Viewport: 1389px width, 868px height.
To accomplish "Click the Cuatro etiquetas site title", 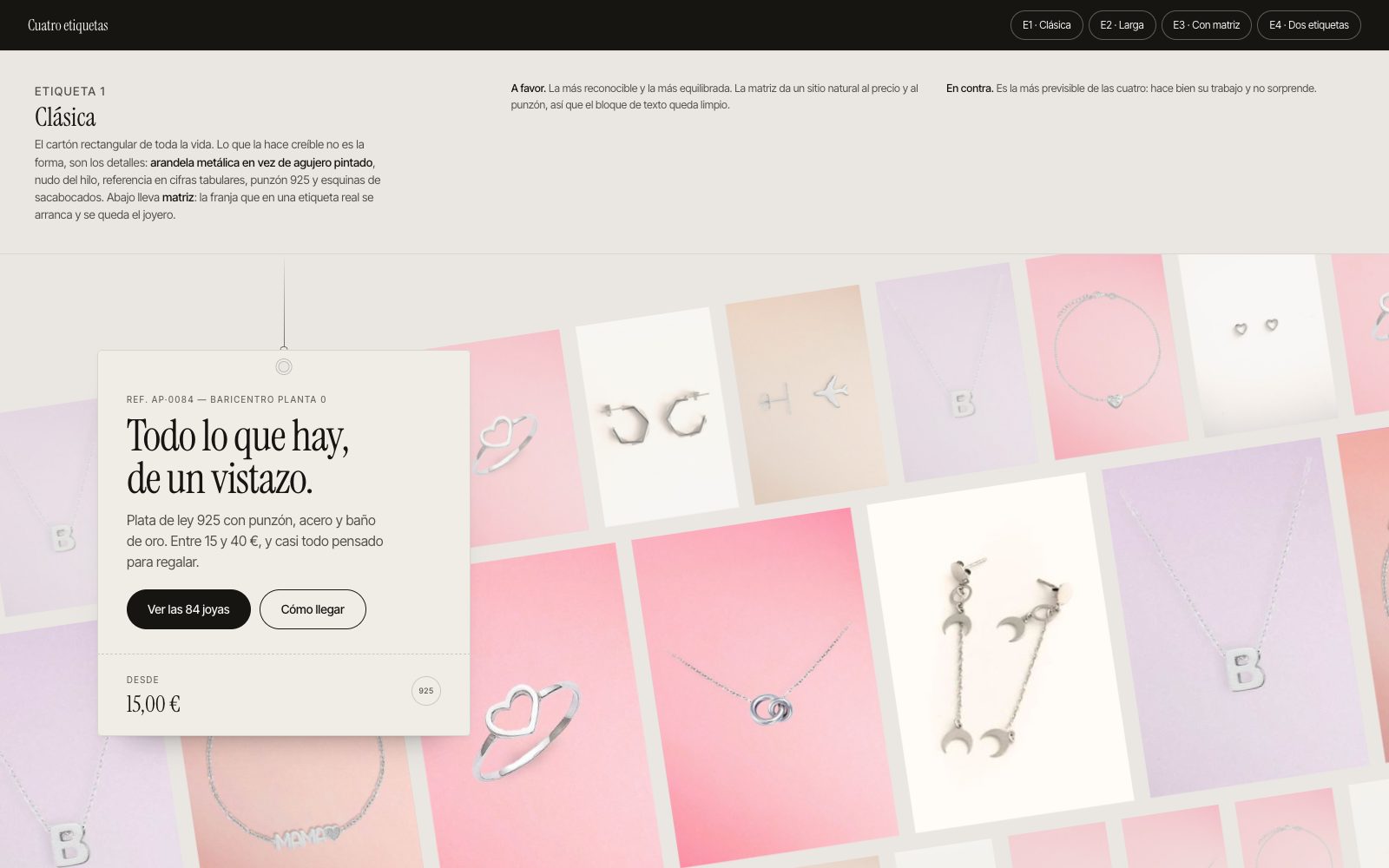I will [68, 25].
